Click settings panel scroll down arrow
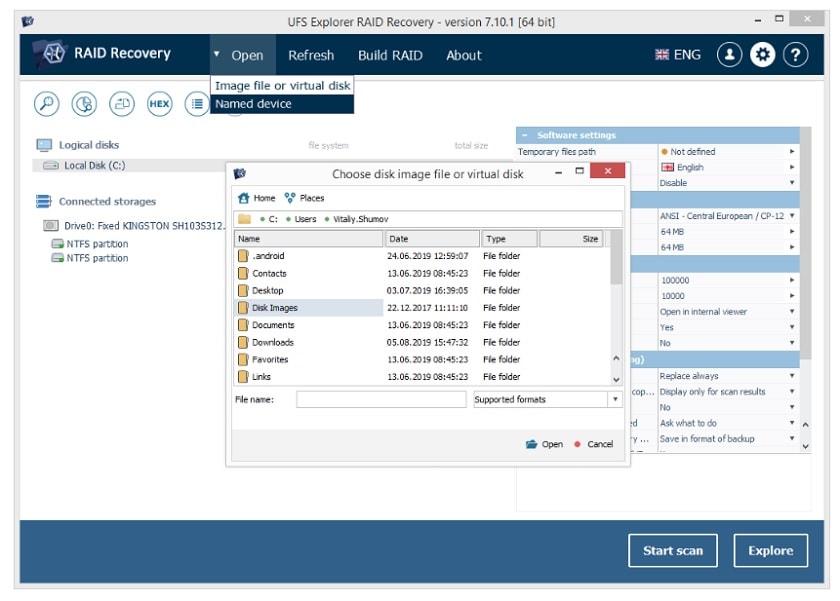 (x=805, y=446)
